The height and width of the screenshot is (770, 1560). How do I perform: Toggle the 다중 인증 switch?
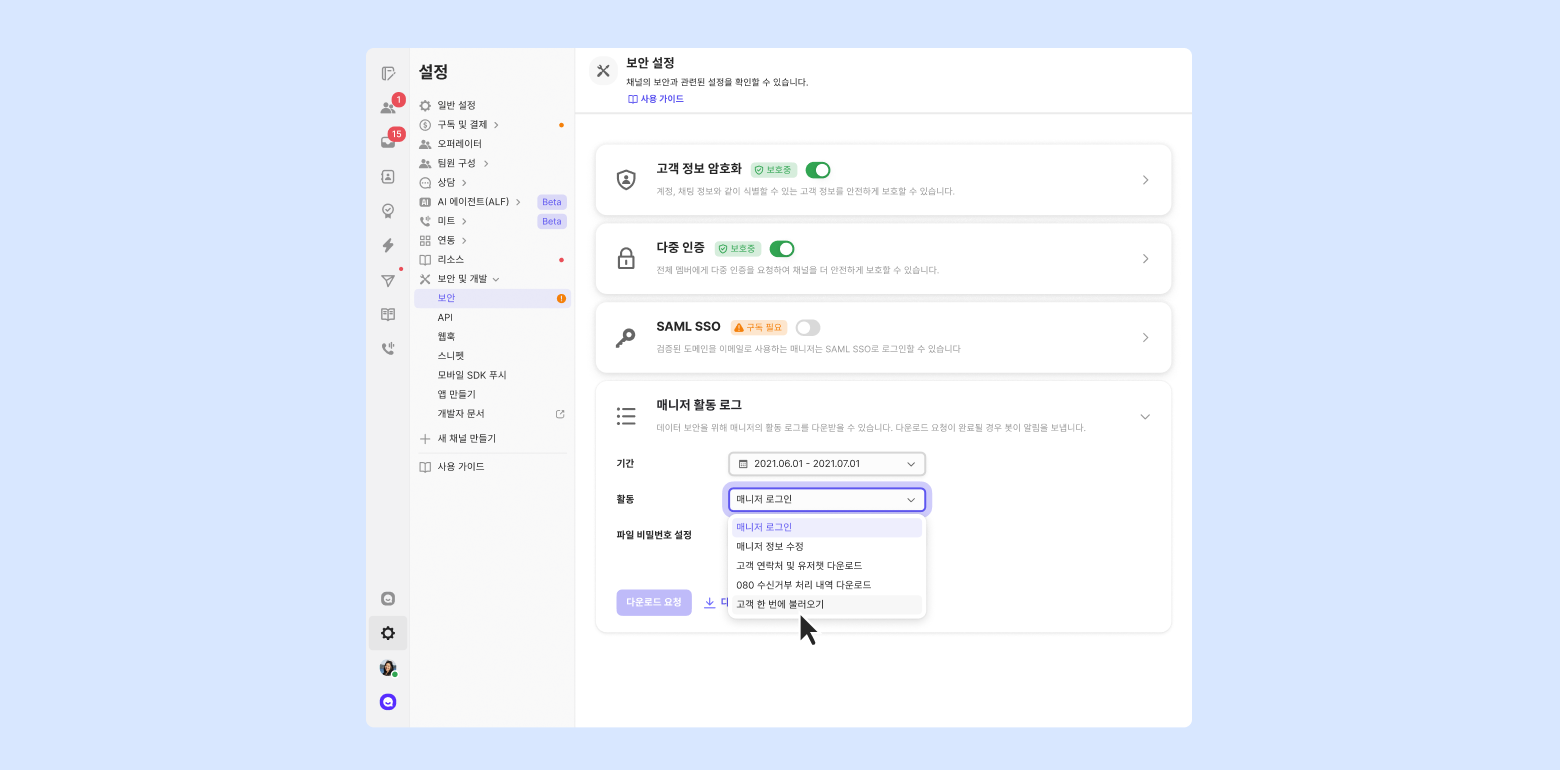[x=782, y=249]
